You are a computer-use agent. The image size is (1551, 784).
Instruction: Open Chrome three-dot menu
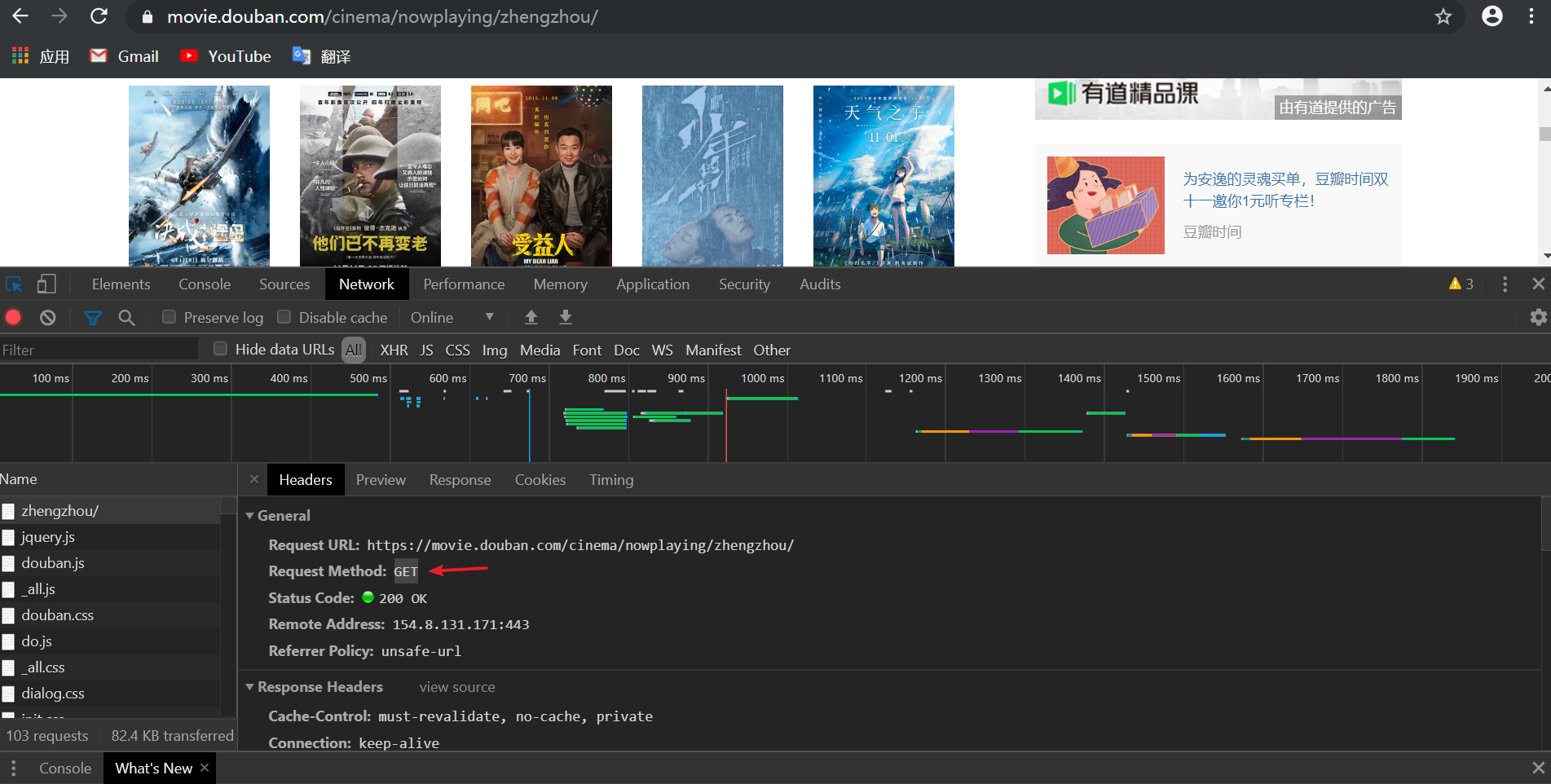click(1531, 16)
